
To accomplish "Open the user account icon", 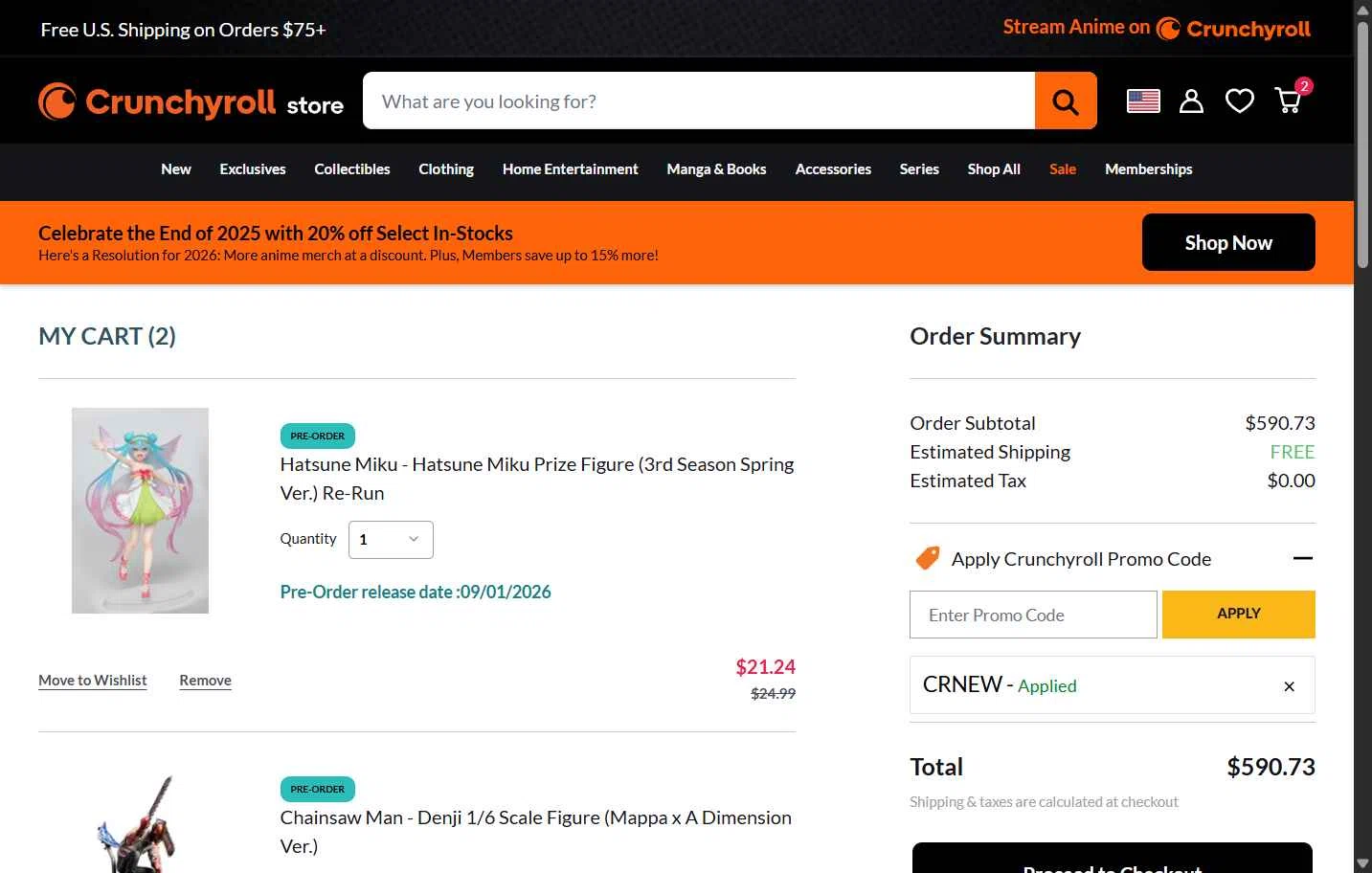I will pyautogui.click(x=1191, y=101).
